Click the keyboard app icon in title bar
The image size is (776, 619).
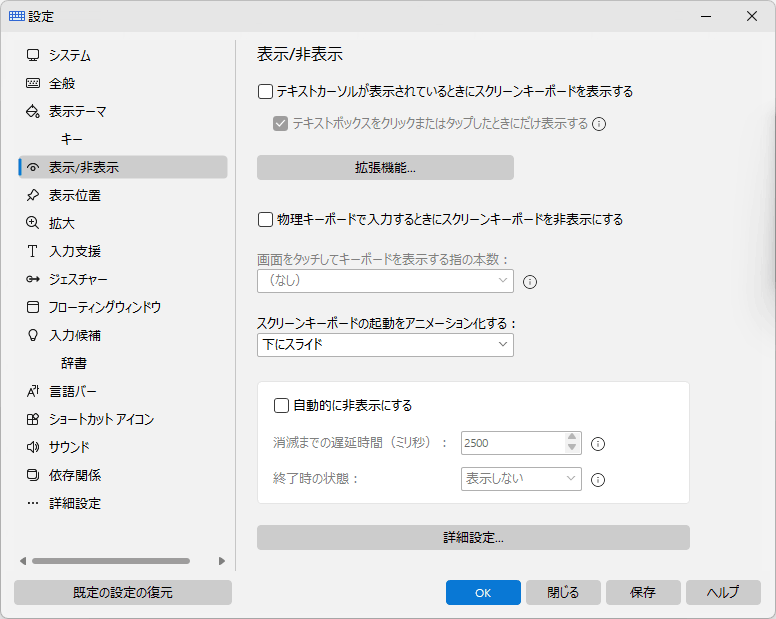17,16
